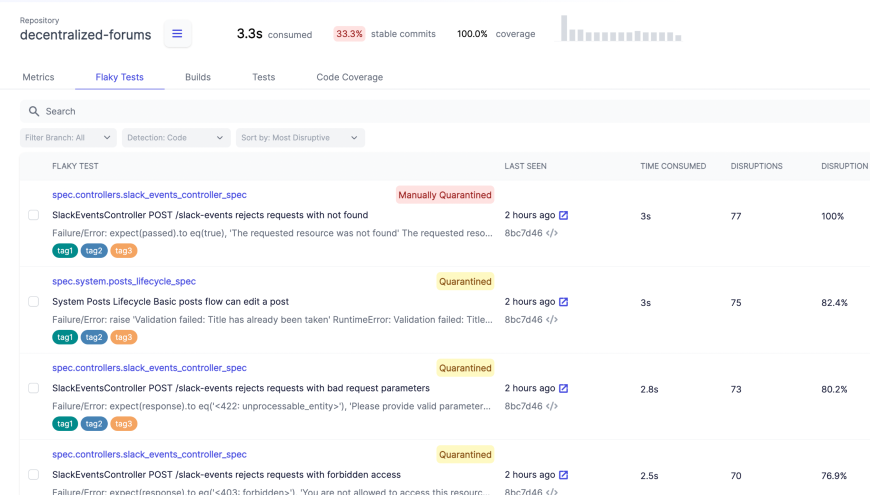Click the orange tag3 label in first row
The width and height of the screenshot is (870, 495).
click(x=123, y=251)
